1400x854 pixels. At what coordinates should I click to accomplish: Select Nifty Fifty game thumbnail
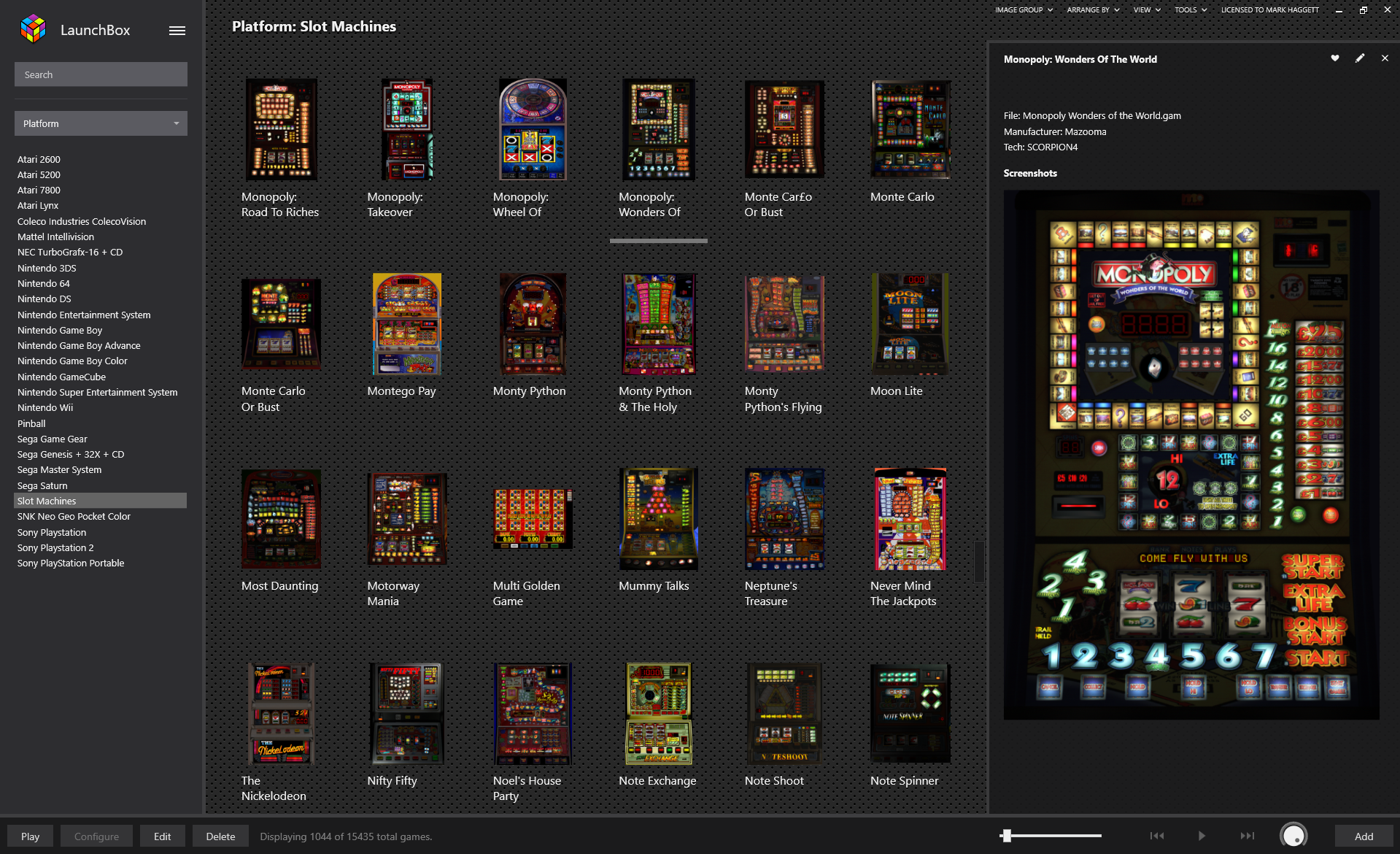407,714
